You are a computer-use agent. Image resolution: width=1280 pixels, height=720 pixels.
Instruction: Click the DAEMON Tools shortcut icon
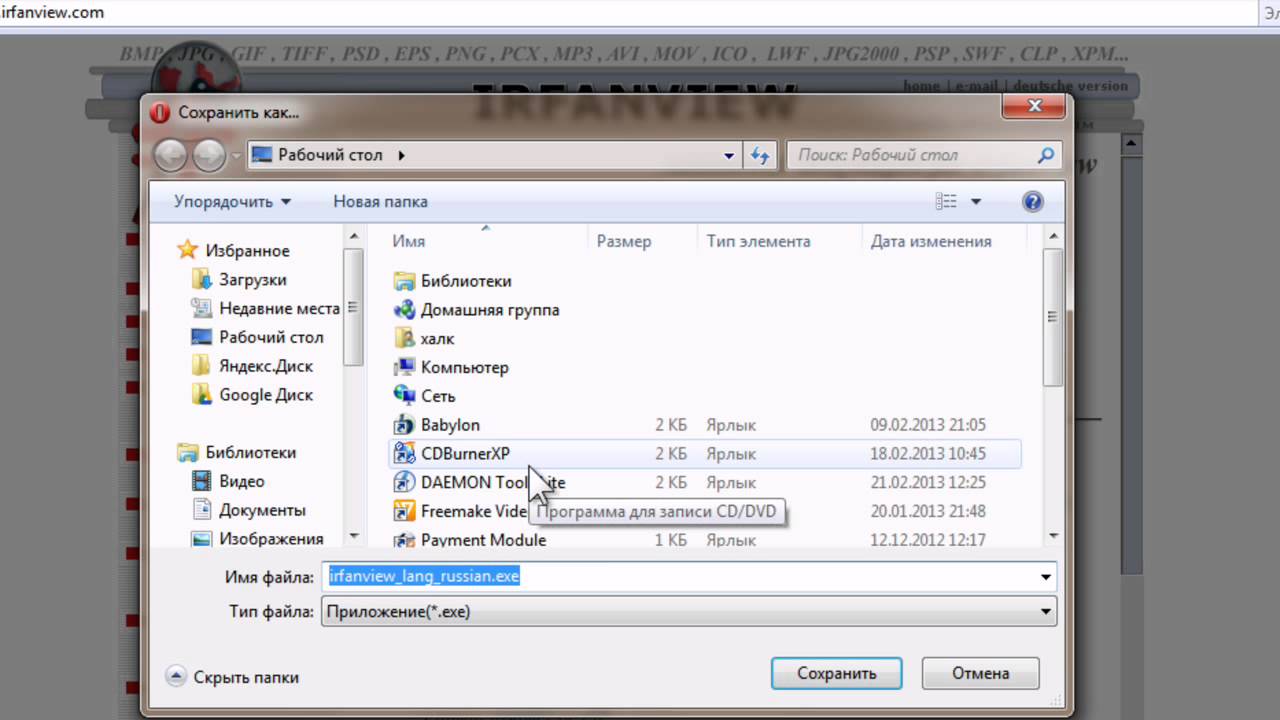click(404, 482)
